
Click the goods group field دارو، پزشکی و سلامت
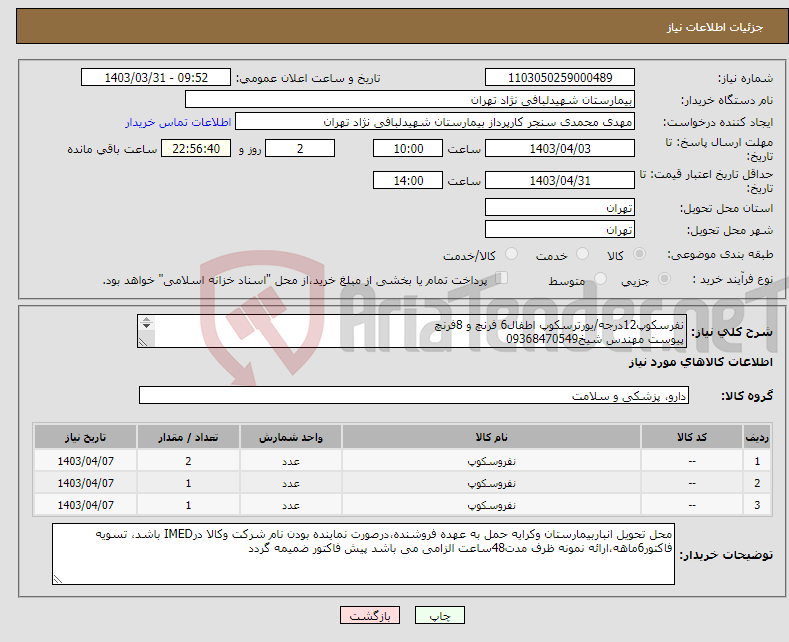[x=414, y=395]
